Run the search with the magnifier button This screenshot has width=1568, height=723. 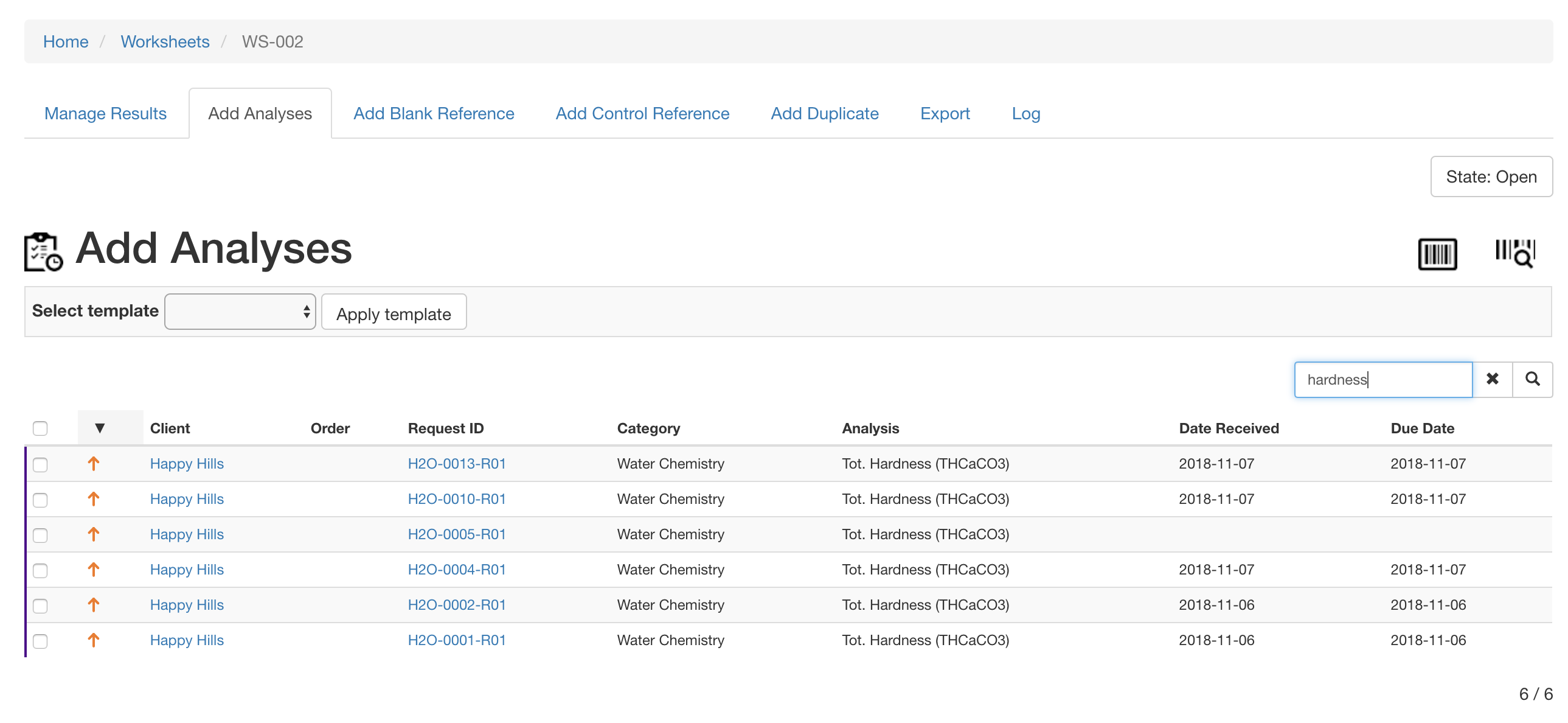coord(1533,380)
